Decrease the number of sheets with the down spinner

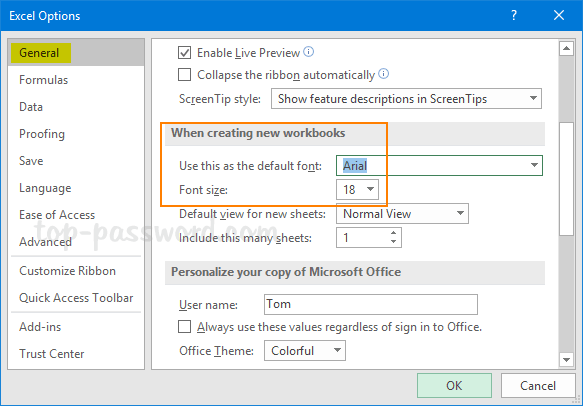393,242
